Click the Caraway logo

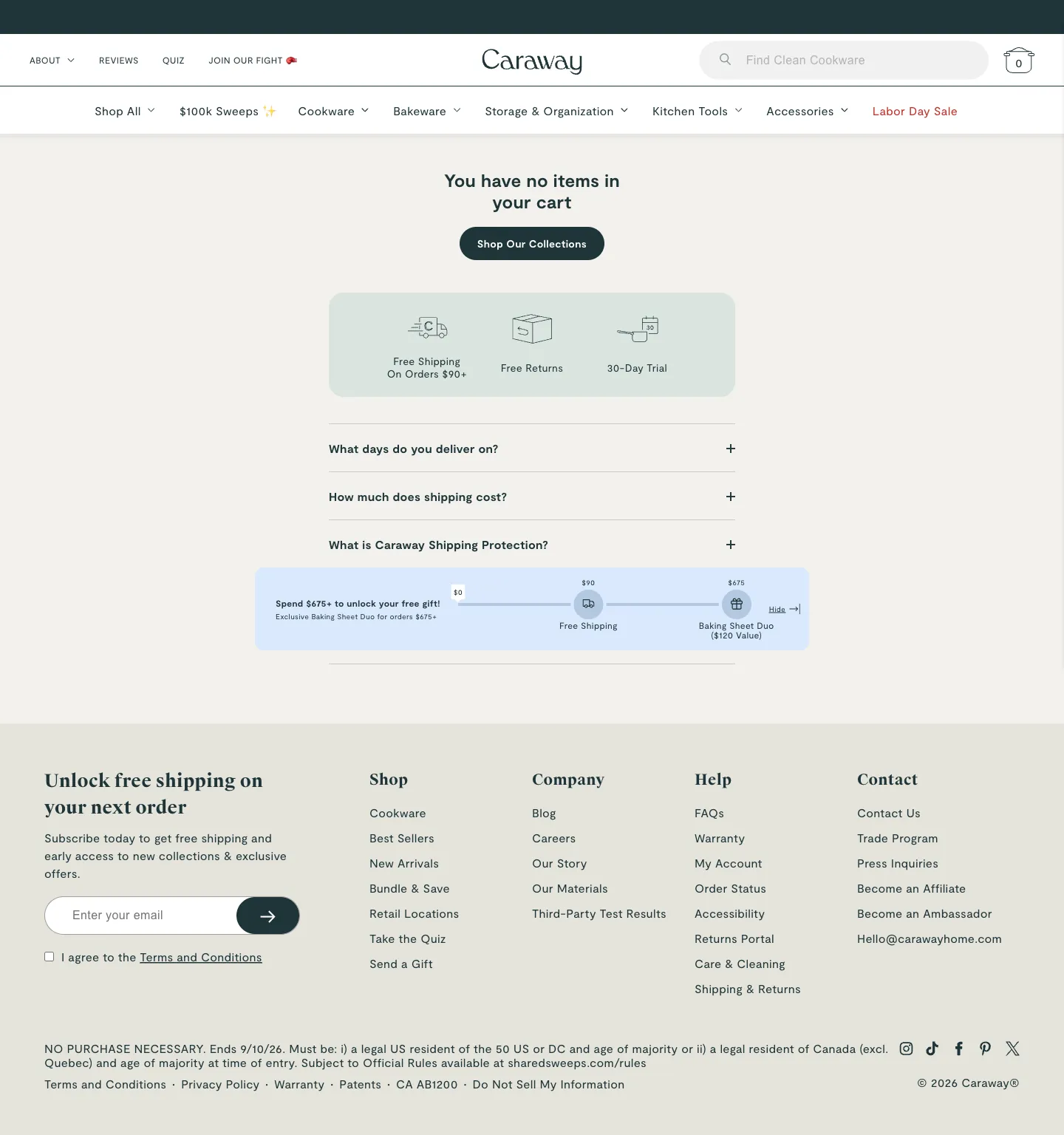532,61
